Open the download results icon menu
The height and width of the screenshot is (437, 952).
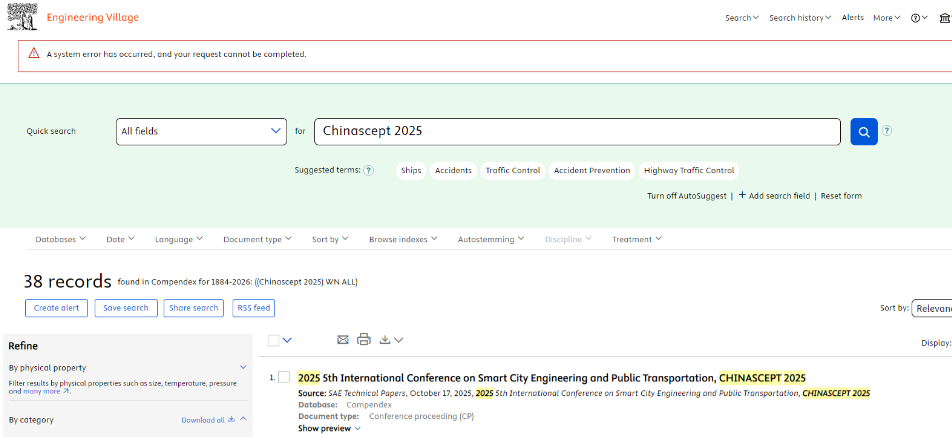(x=391, y=340)
